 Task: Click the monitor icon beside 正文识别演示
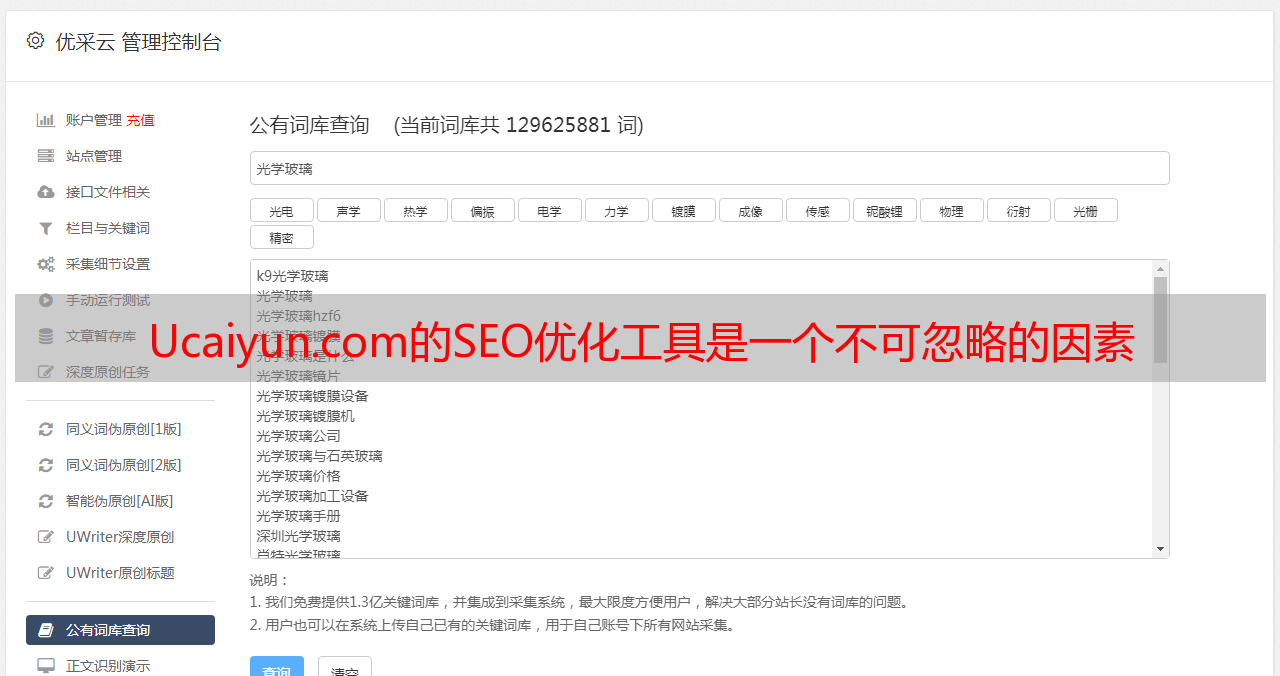46,666
